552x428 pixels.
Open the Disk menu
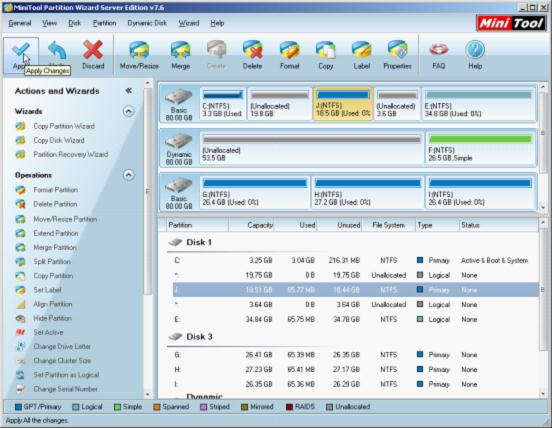(x=74, y=23)
